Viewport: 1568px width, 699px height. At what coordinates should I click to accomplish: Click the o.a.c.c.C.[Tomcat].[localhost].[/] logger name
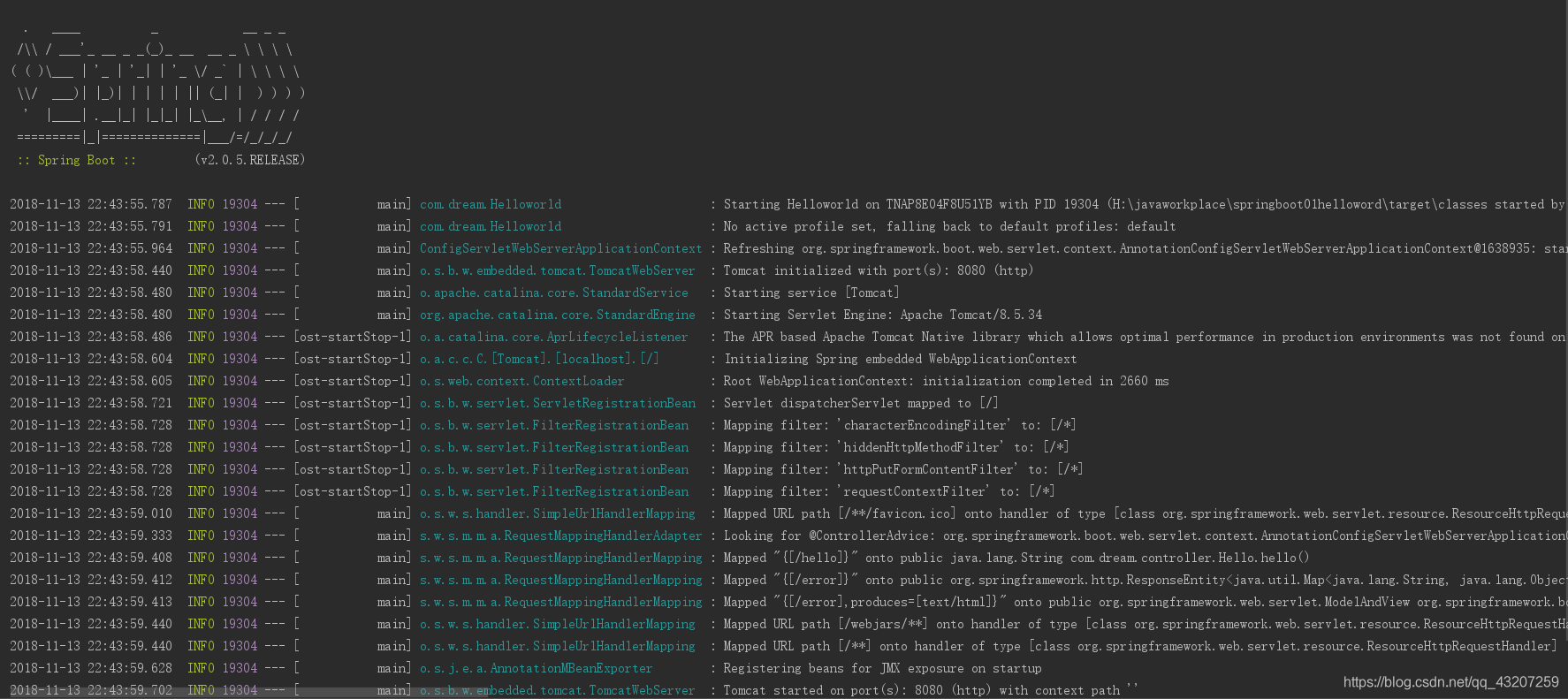[539, 359]
